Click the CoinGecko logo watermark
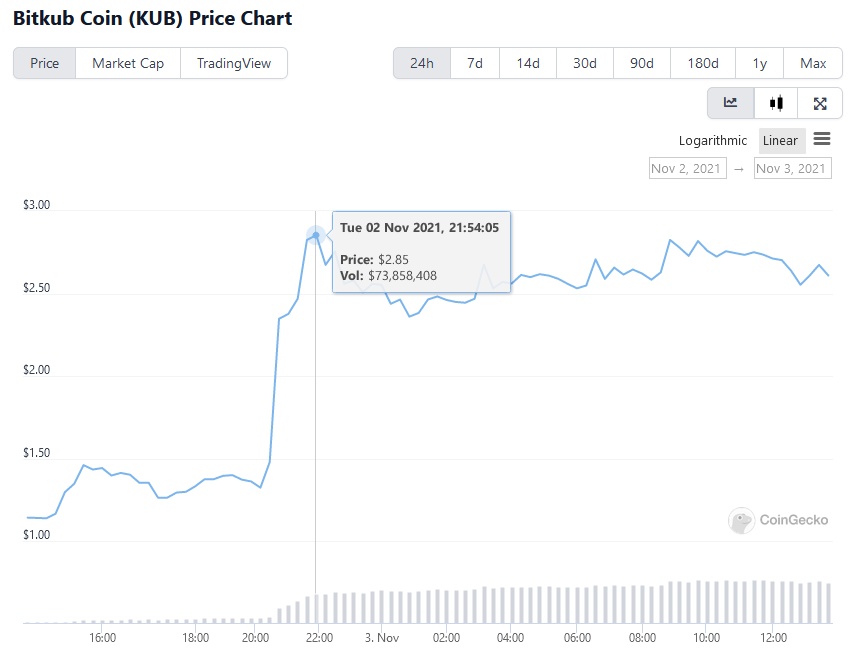Image resolution: width=849 pixels, height=653 pixels. tap(779, 520)
